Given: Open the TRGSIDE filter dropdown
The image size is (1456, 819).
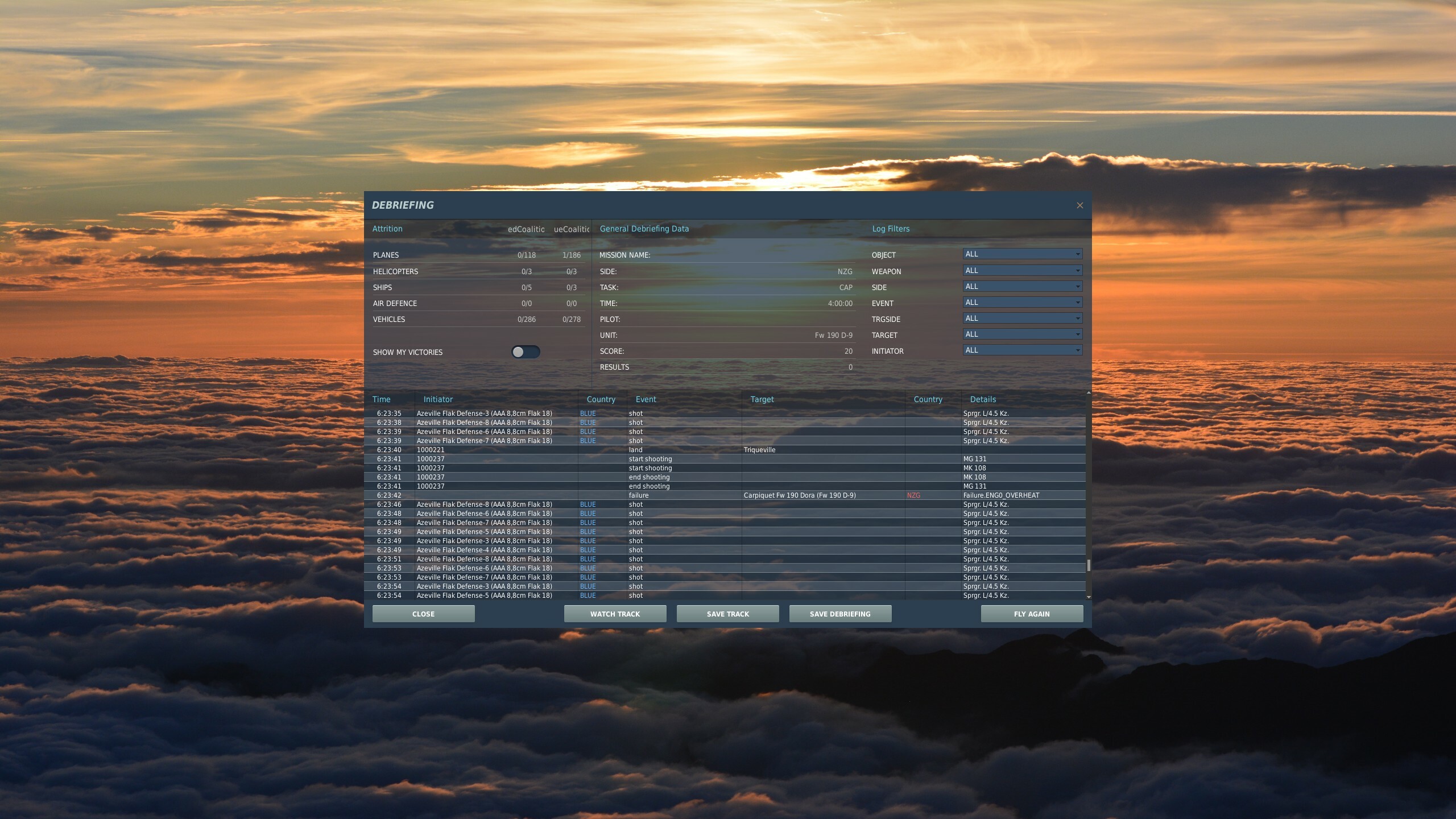Looking at the screenshot, I should pos(1022,318).
